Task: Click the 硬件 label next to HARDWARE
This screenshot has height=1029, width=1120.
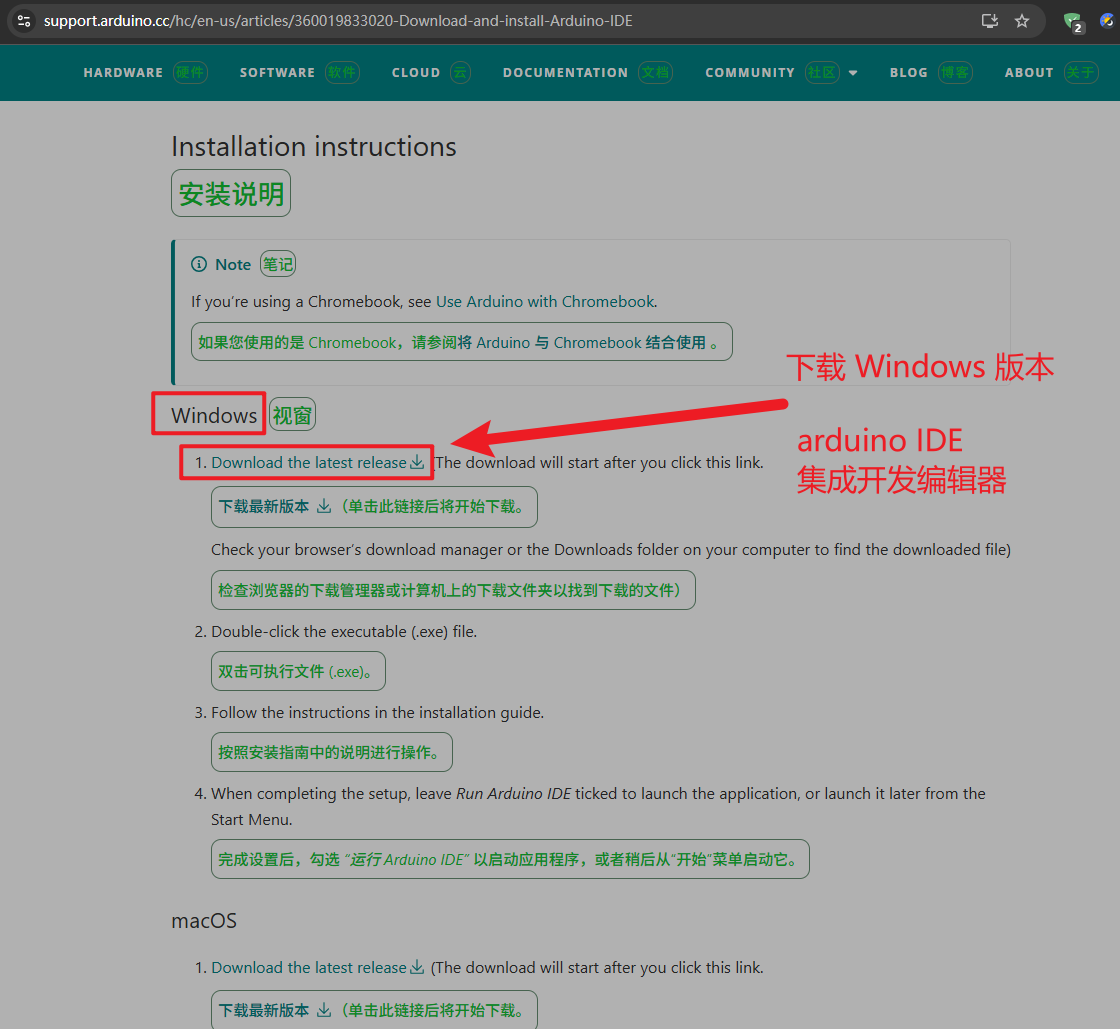Action: [190, 72]
